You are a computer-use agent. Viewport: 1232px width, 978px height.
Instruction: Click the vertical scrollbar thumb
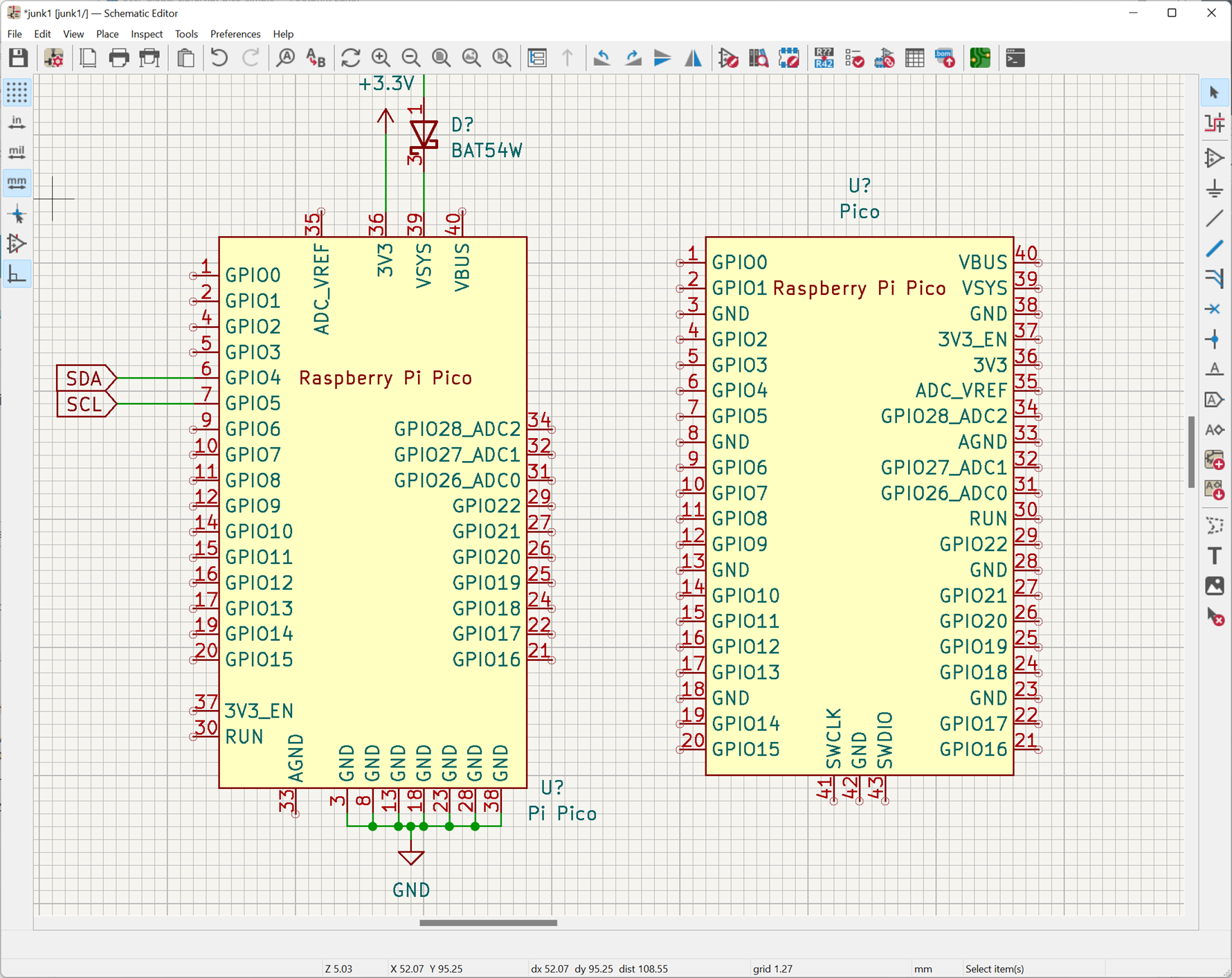pyautogui.click(x=1192, y=452)
